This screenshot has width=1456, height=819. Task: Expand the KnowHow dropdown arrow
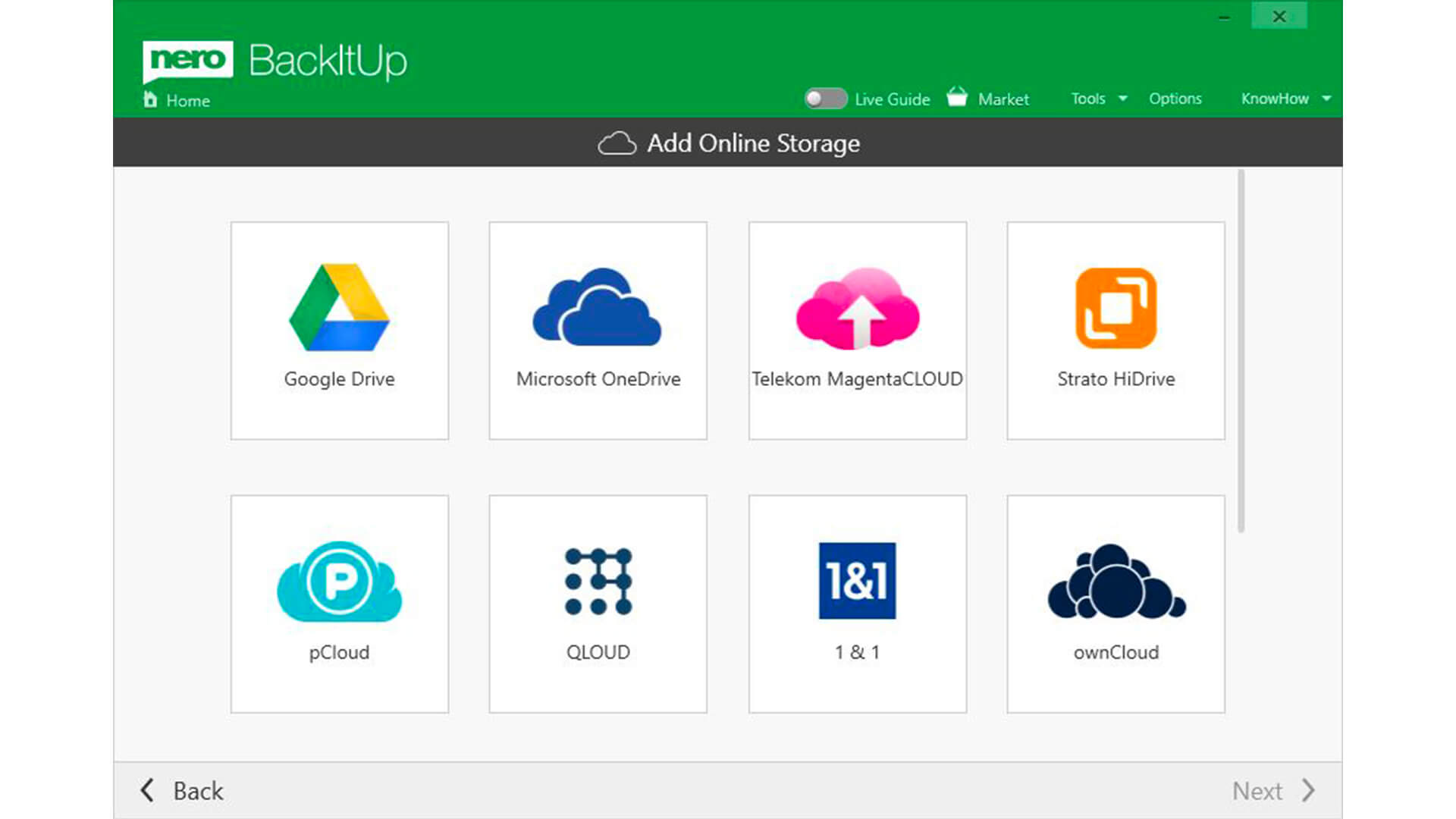point(1326,99)
